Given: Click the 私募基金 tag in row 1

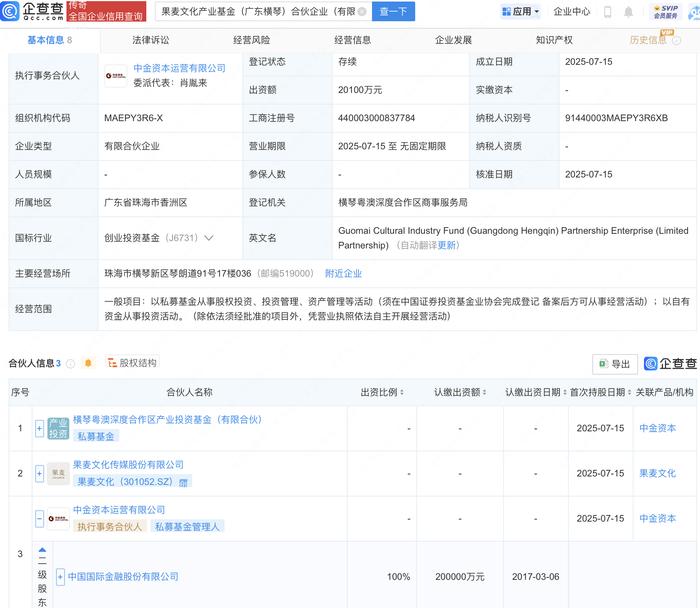Looking at the screenshot, I should (96, 437).
